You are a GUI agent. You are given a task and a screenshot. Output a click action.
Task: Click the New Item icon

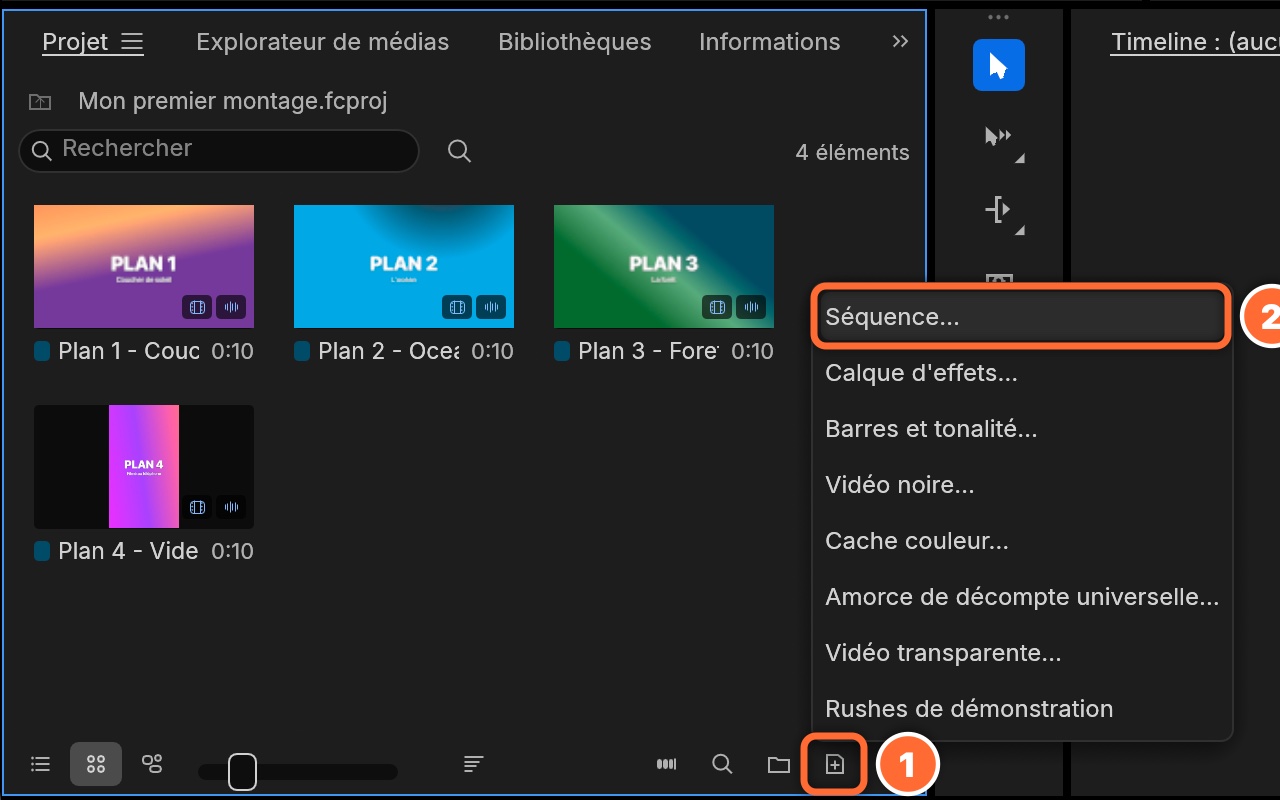(835, 765)
